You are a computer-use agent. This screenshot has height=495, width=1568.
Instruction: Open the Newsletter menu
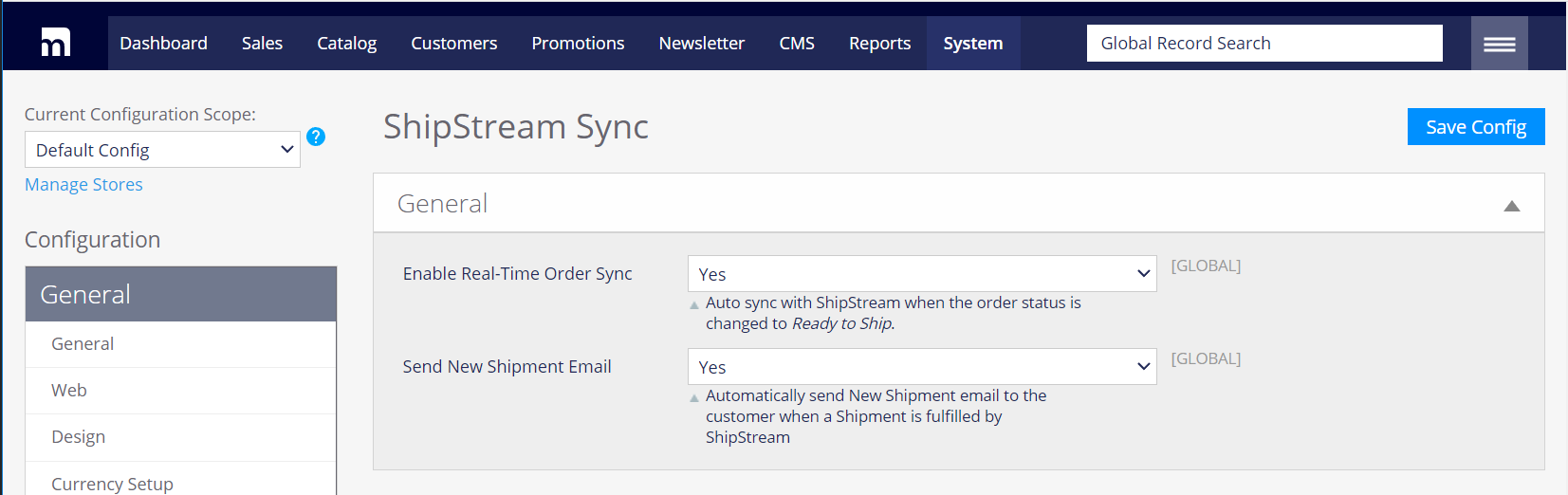(701, 44)
